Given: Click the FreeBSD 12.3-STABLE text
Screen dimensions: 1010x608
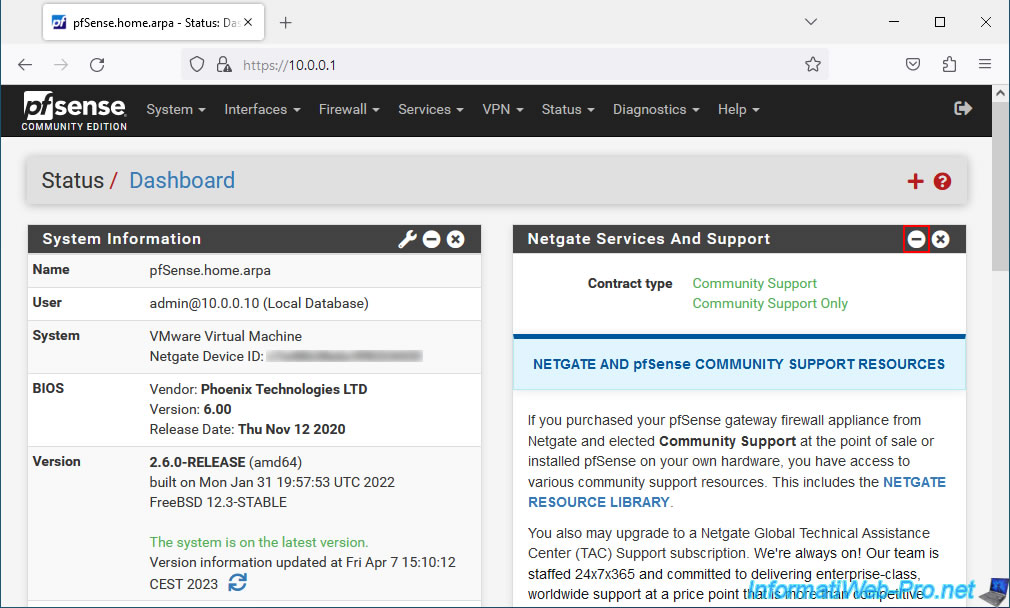Looking at the screenshot, I should coord(218,502).
